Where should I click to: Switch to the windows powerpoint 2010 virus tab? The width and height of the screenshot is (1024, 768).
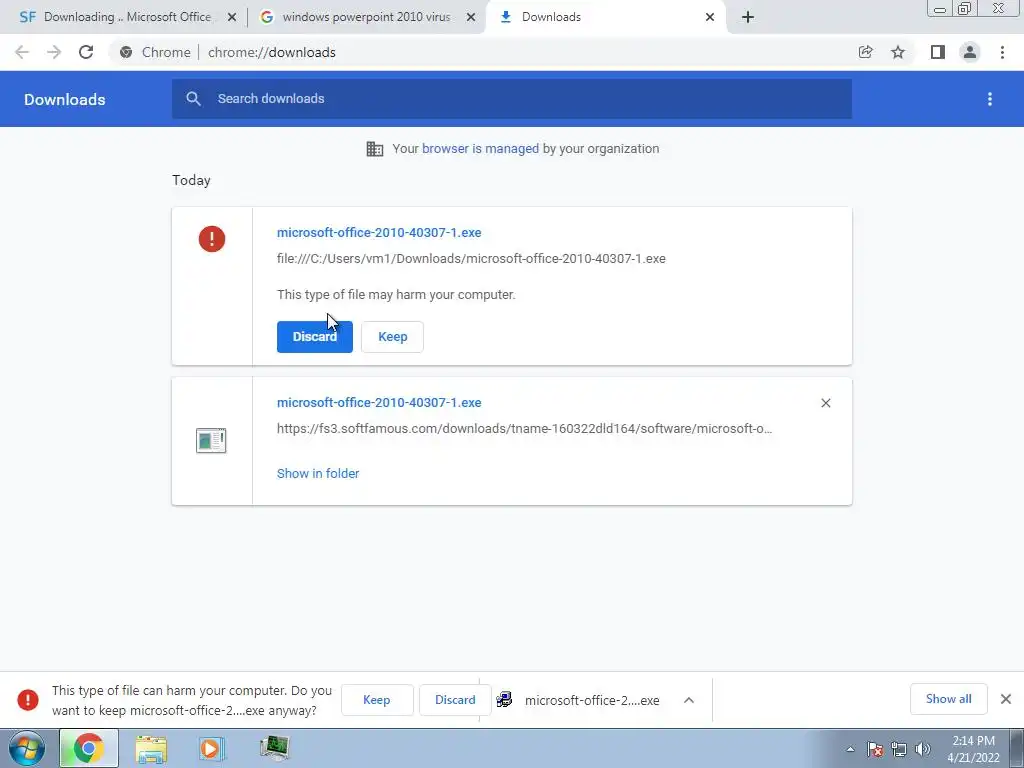point(366,17)
